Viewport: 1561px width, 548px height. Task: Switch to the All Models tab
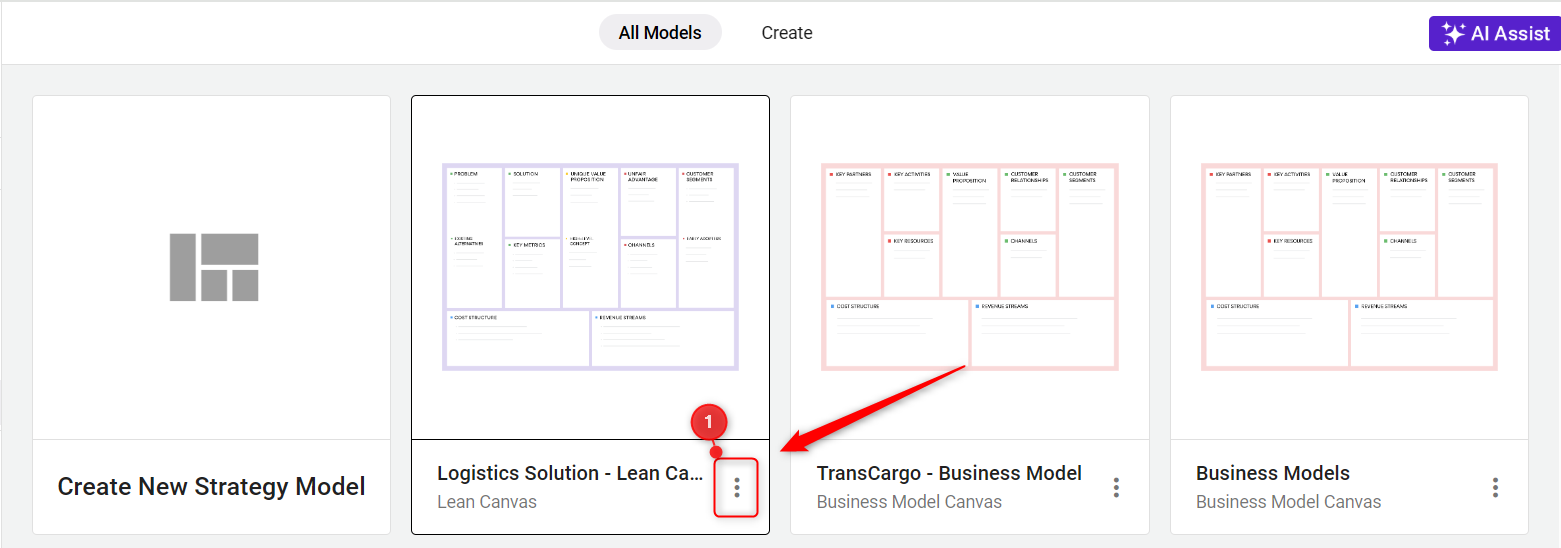(660, 33)
